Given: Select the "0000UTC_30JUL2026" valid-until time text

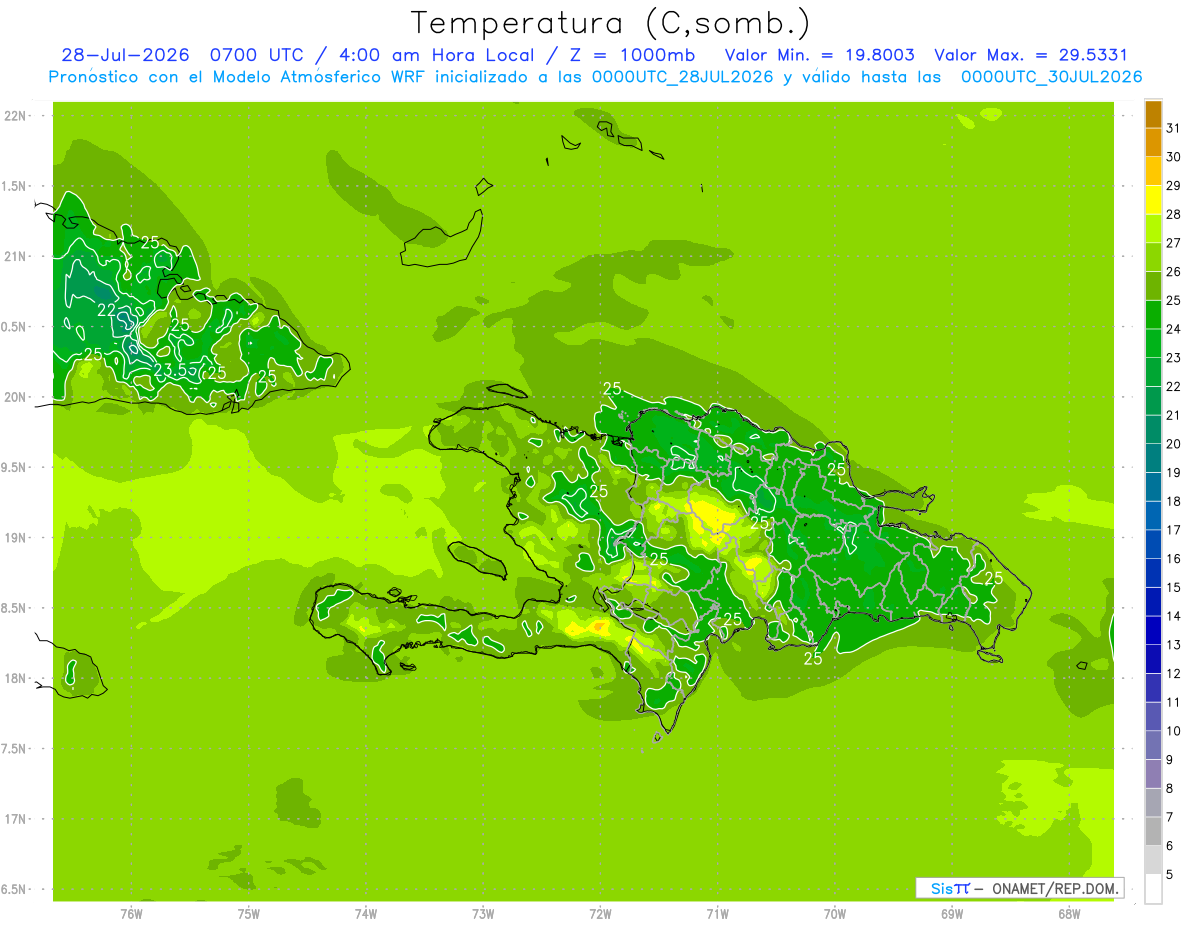Looking at the screenshot, I should coord(1051,77).
